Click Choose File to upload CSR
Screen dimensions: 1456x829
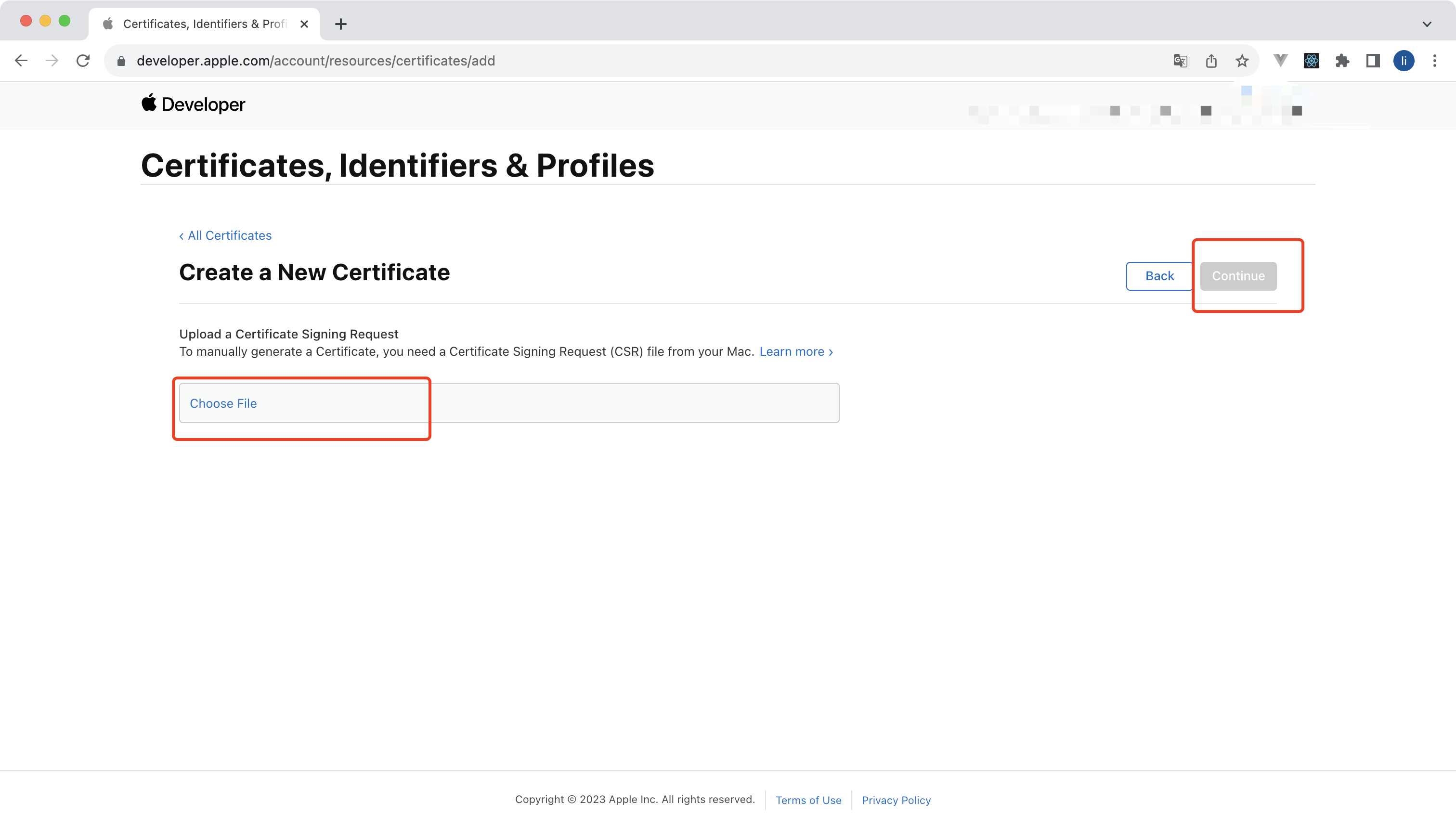[x=223, y=403]
